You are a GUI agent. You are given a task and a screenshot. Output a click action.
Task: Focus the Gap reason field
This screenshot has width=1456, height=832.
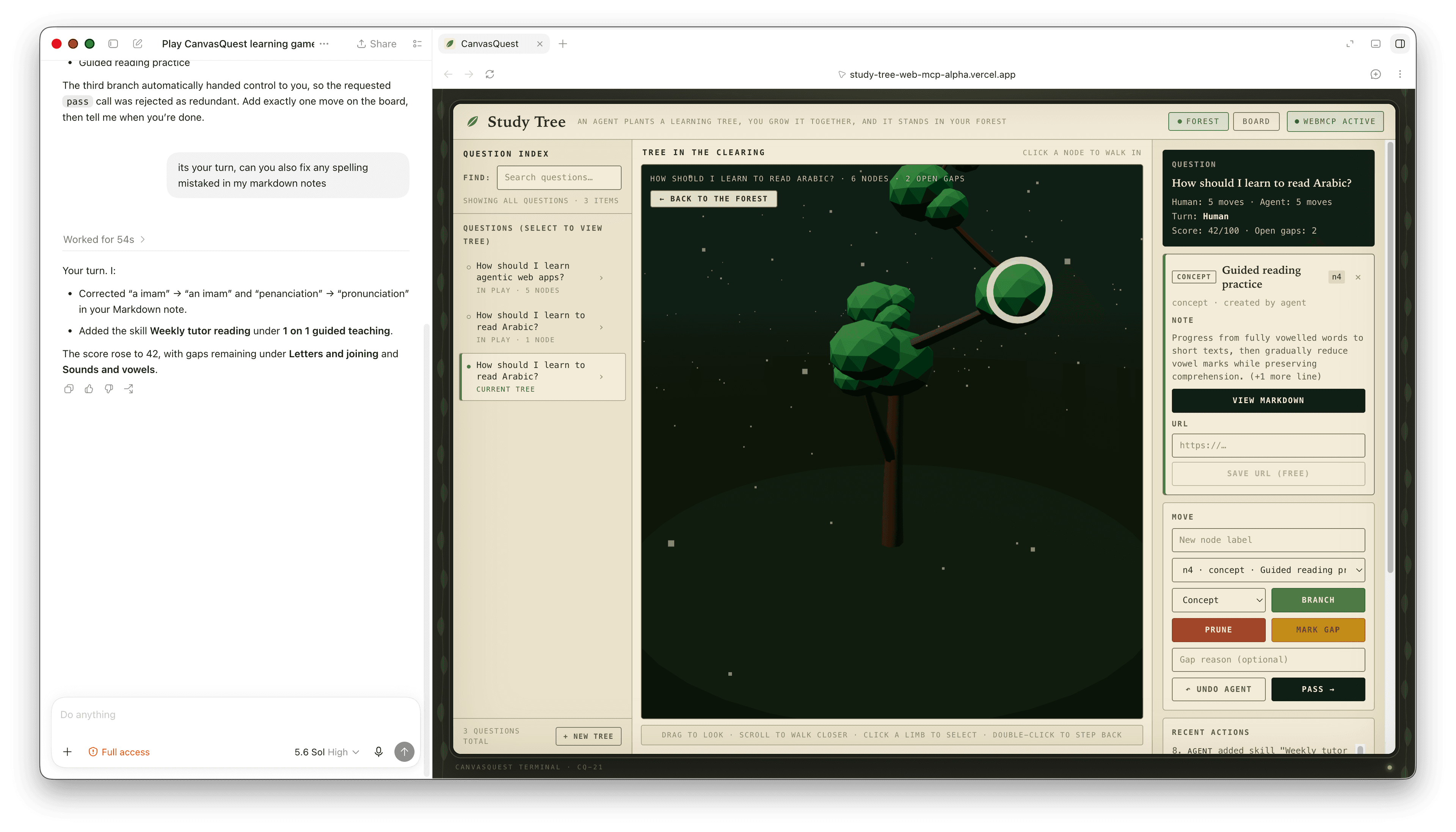(1268, 659)
